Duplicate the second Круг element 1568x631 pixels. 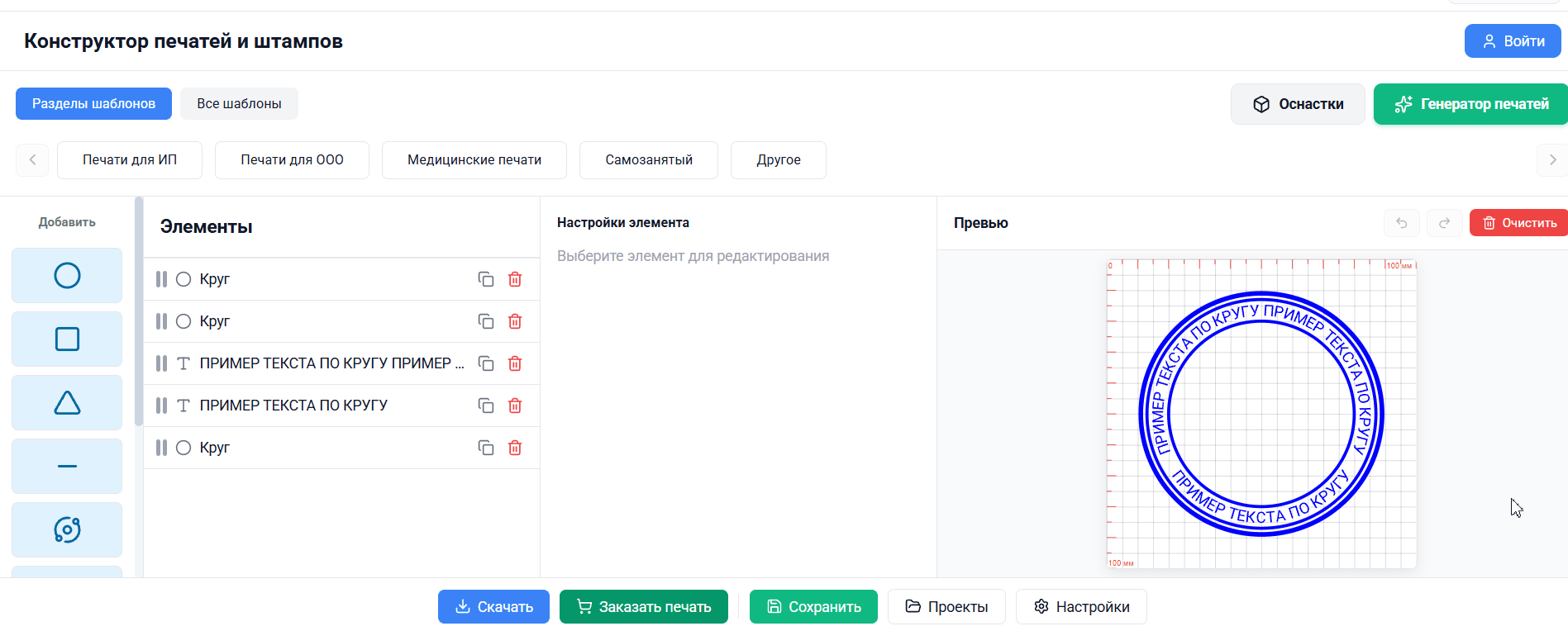(x=486, y=321)
